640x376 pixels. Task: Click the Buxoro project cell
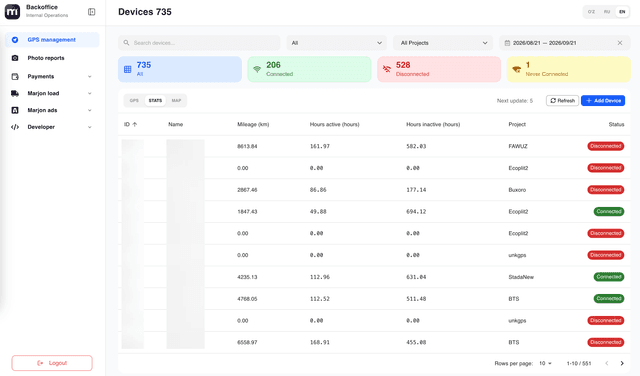pos(517,190)
